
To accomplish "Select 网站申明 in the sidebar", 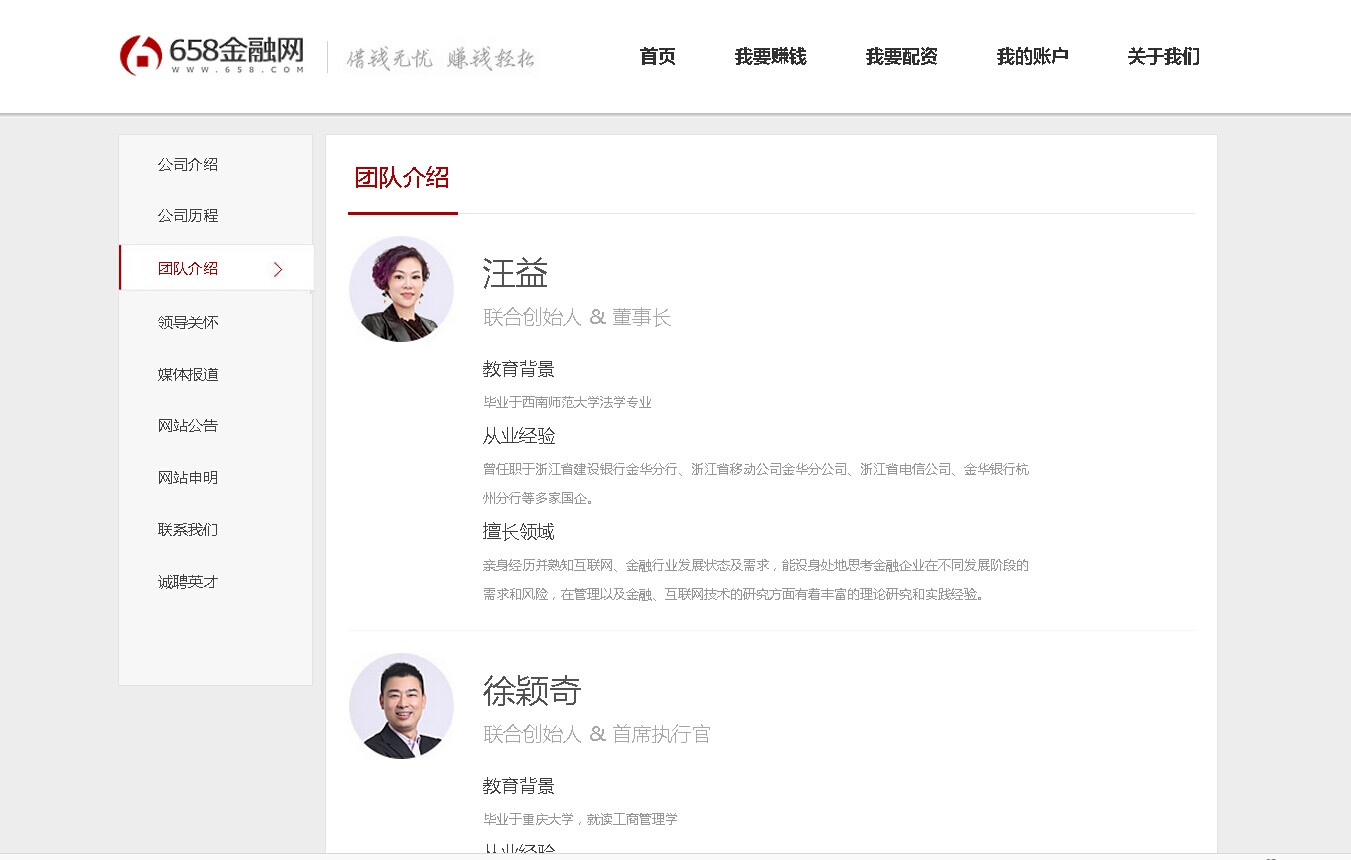I will click(x=187, y=477).
